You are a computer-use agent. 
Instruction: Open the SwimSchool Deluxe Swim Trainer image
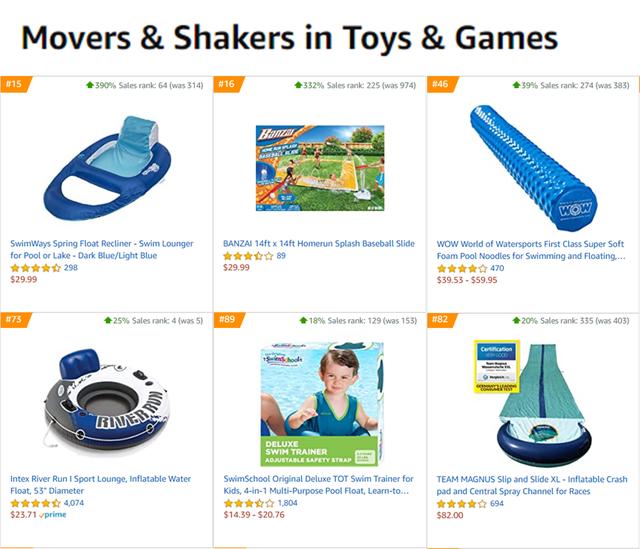pyautogui.click(x=322, y=404)
